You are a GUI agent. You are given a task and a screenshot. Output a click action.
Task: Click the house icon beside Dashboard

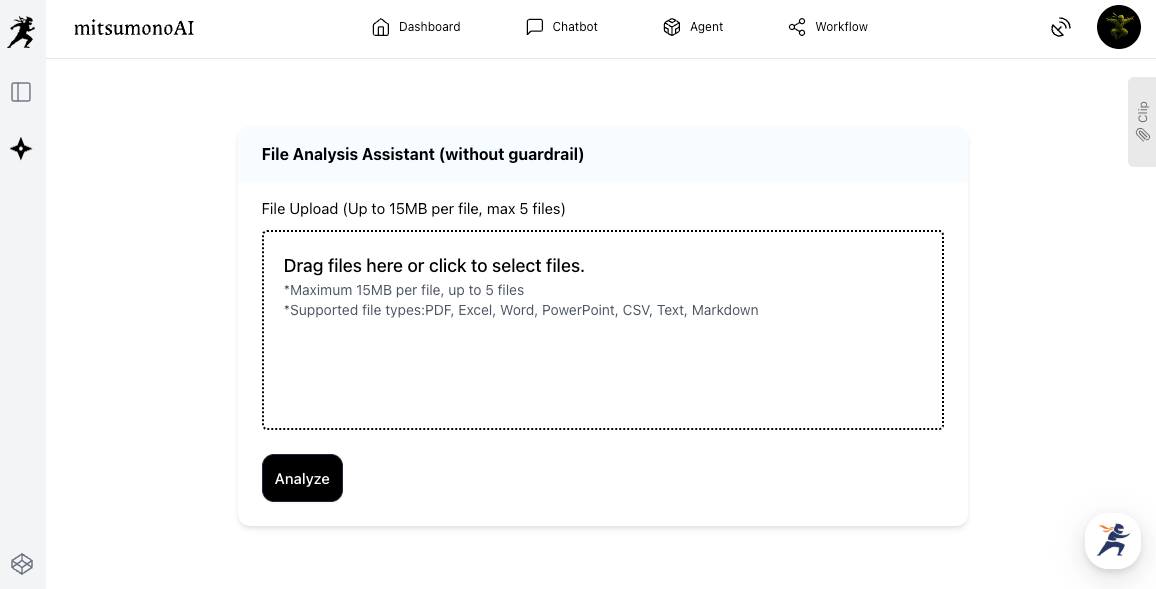click(x=380, y=27)
